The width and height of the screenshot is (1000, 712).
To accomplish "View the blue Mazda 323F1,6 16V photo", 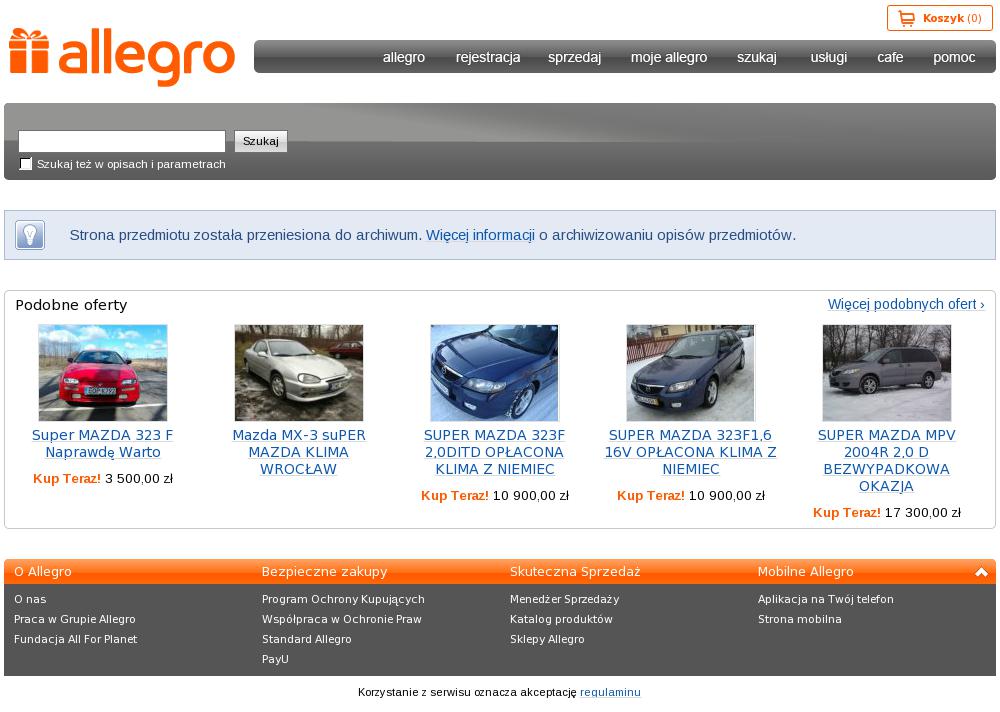I will coord(691,373).
